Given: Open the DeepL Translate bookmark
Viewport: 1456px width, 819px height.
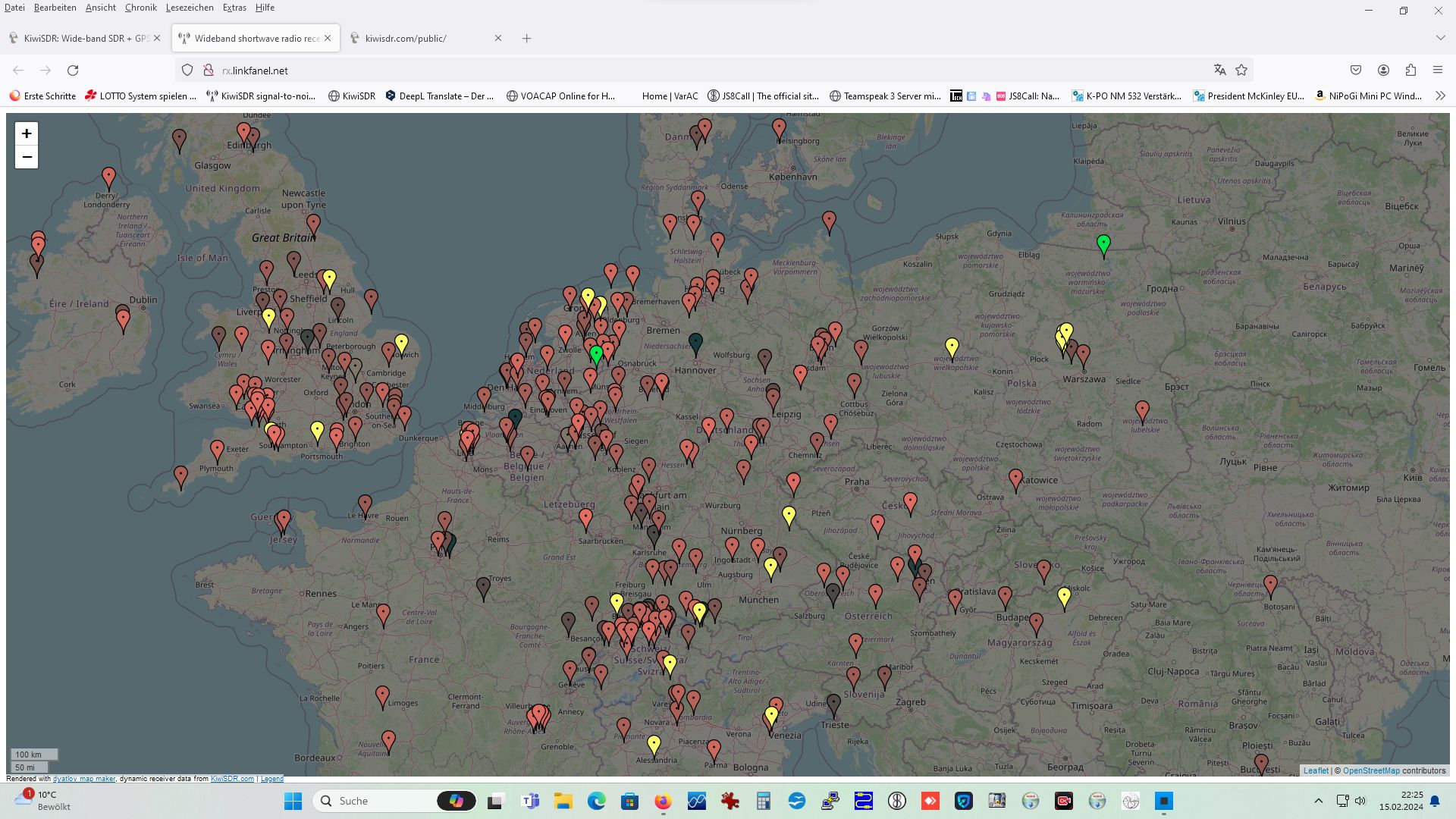Looking at the screenshot, I should coord(440,96).
